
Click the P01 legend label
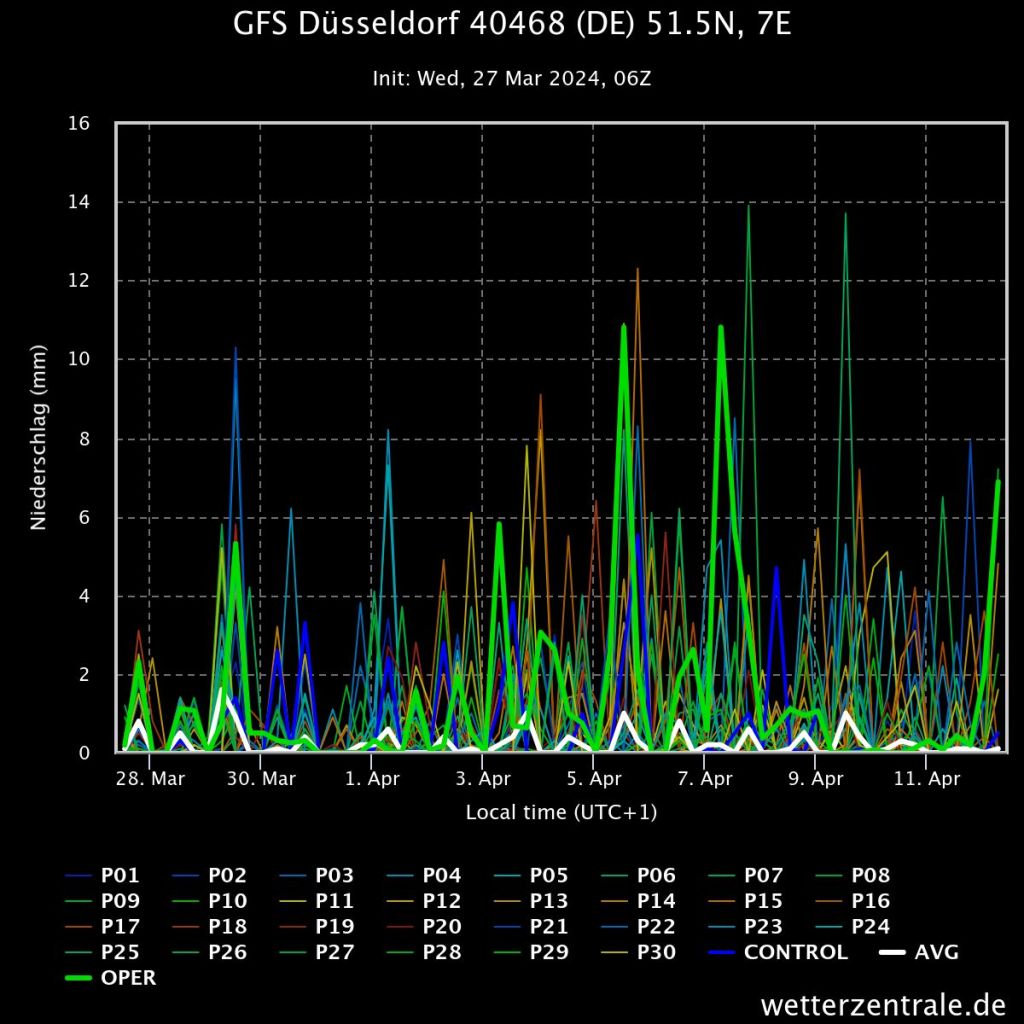(120, 875)
